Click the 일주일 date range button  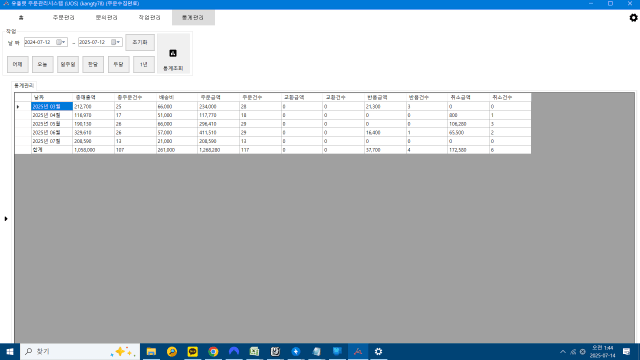pos(68,64)
